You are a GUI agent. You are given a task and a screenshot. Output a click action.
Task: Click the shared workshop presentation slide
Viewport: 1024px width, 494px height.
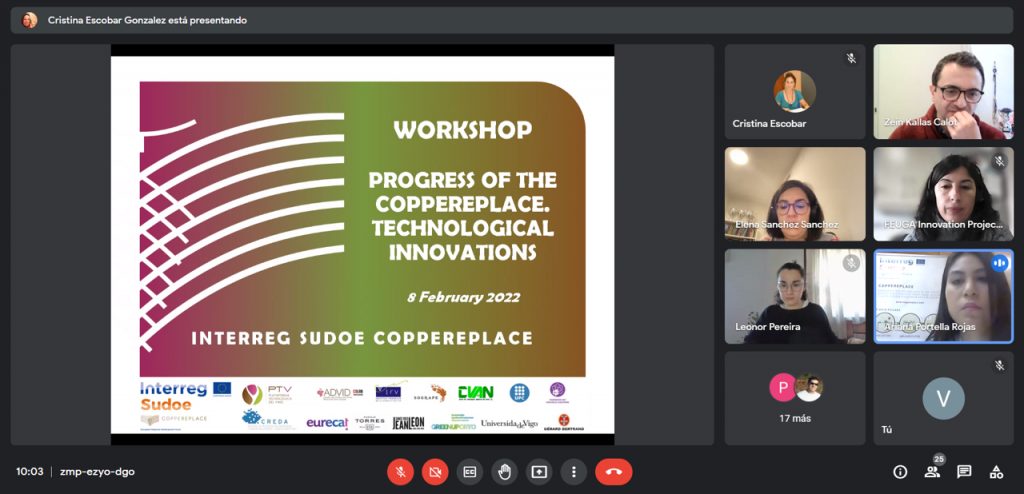click(x=362, y=245)
